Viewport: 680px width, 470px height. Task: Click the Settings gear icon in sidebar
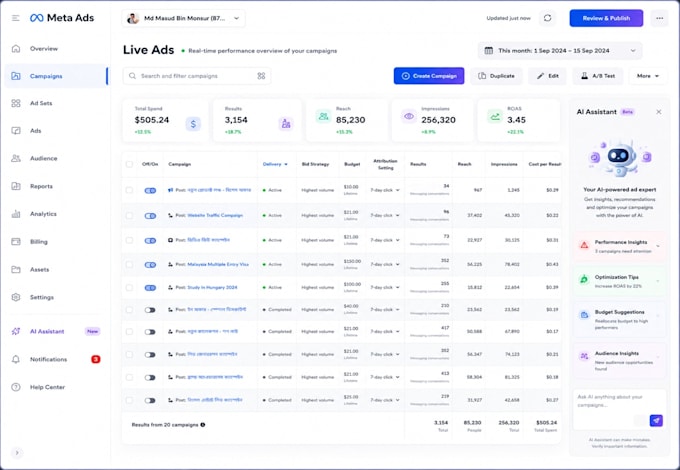point(16,297)
